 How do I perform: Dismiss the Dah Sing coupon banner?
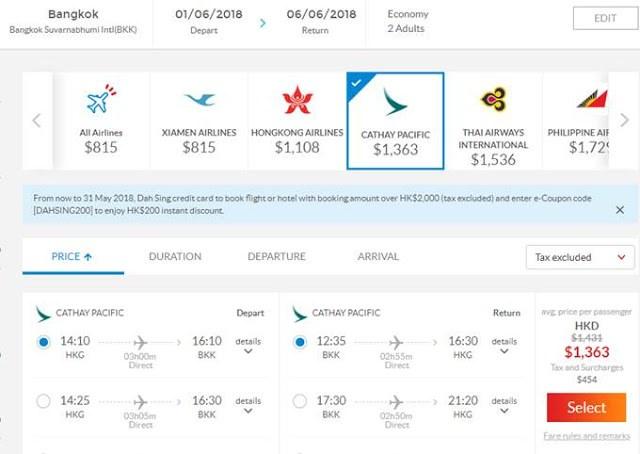click(x=620, y=209)
